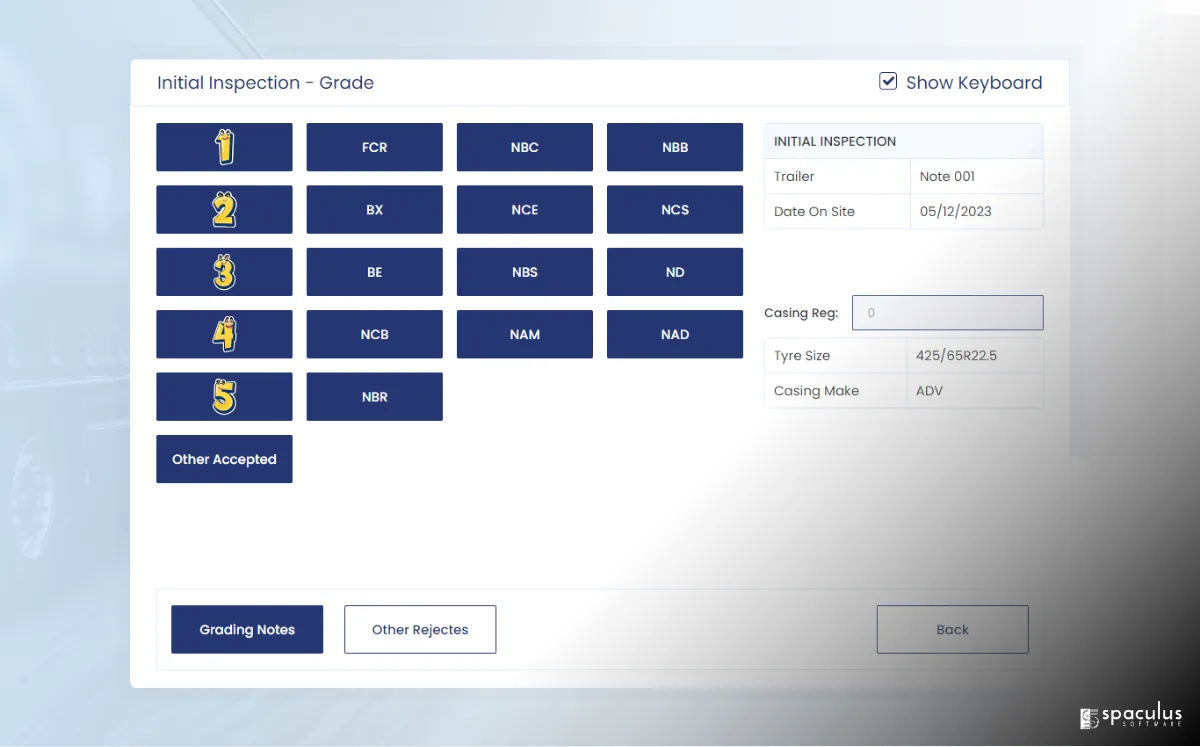Select the ND reject code
This screenshot has height=747, width=1200.
(x=675, y=272)
